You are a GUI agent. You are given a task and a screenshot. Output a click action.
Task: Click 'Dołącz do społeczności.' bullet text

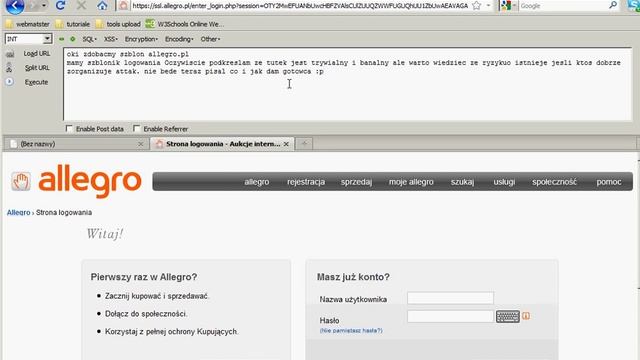146,313
